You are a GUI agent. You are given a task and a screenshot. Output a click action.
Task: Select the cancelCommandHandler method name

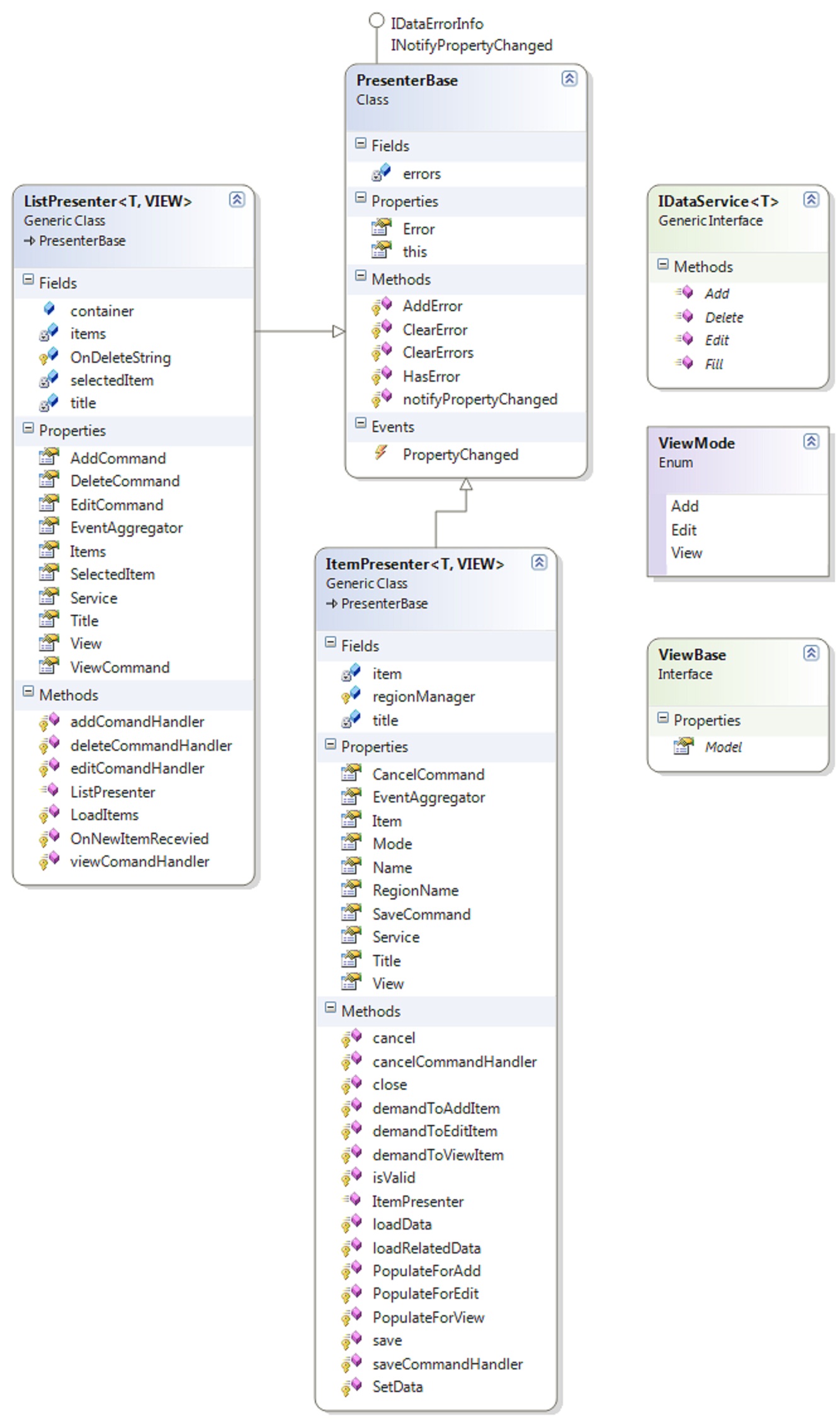455,1061
